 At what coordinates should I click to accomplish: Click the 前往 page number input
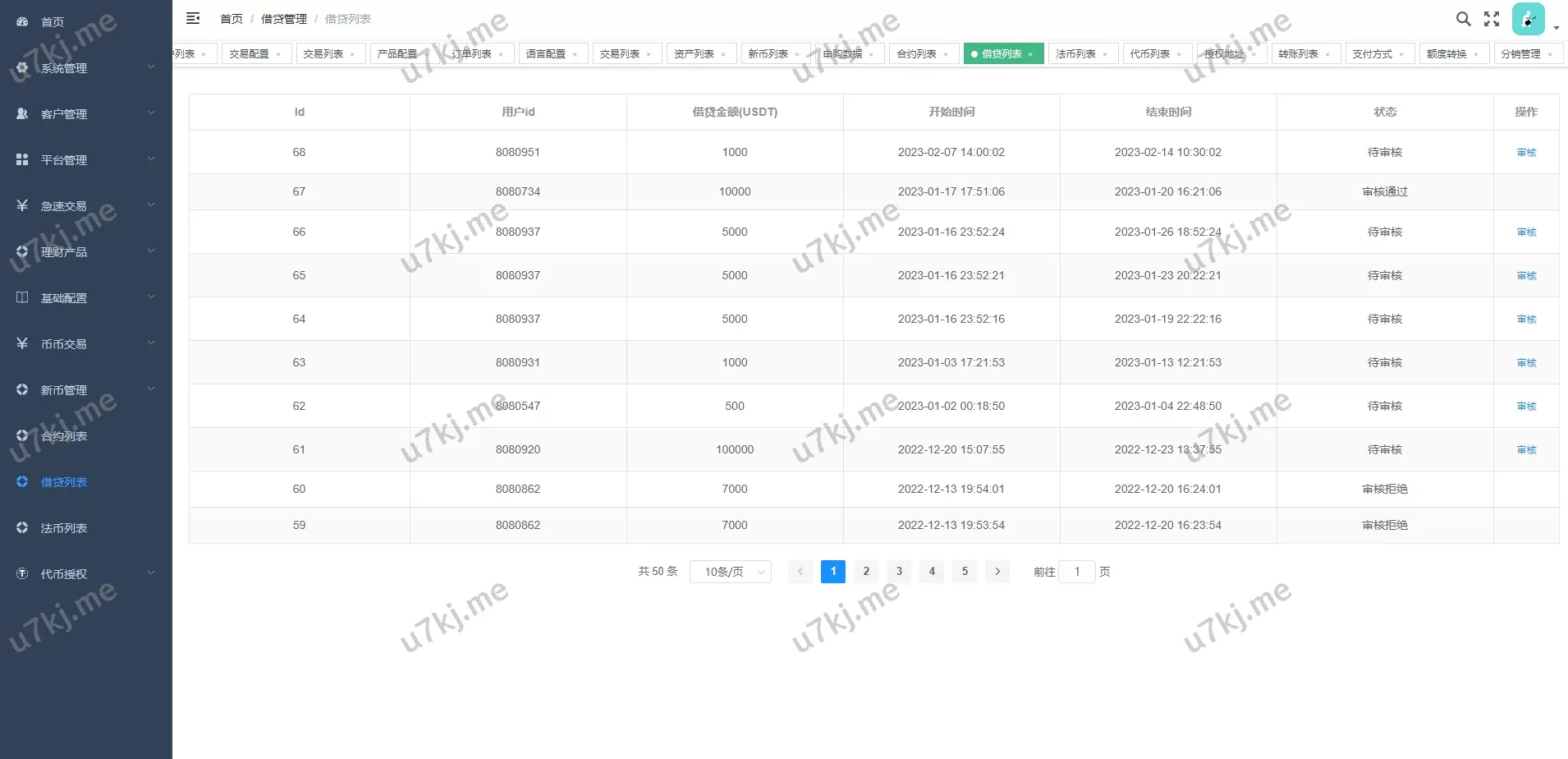point(1076,572)
